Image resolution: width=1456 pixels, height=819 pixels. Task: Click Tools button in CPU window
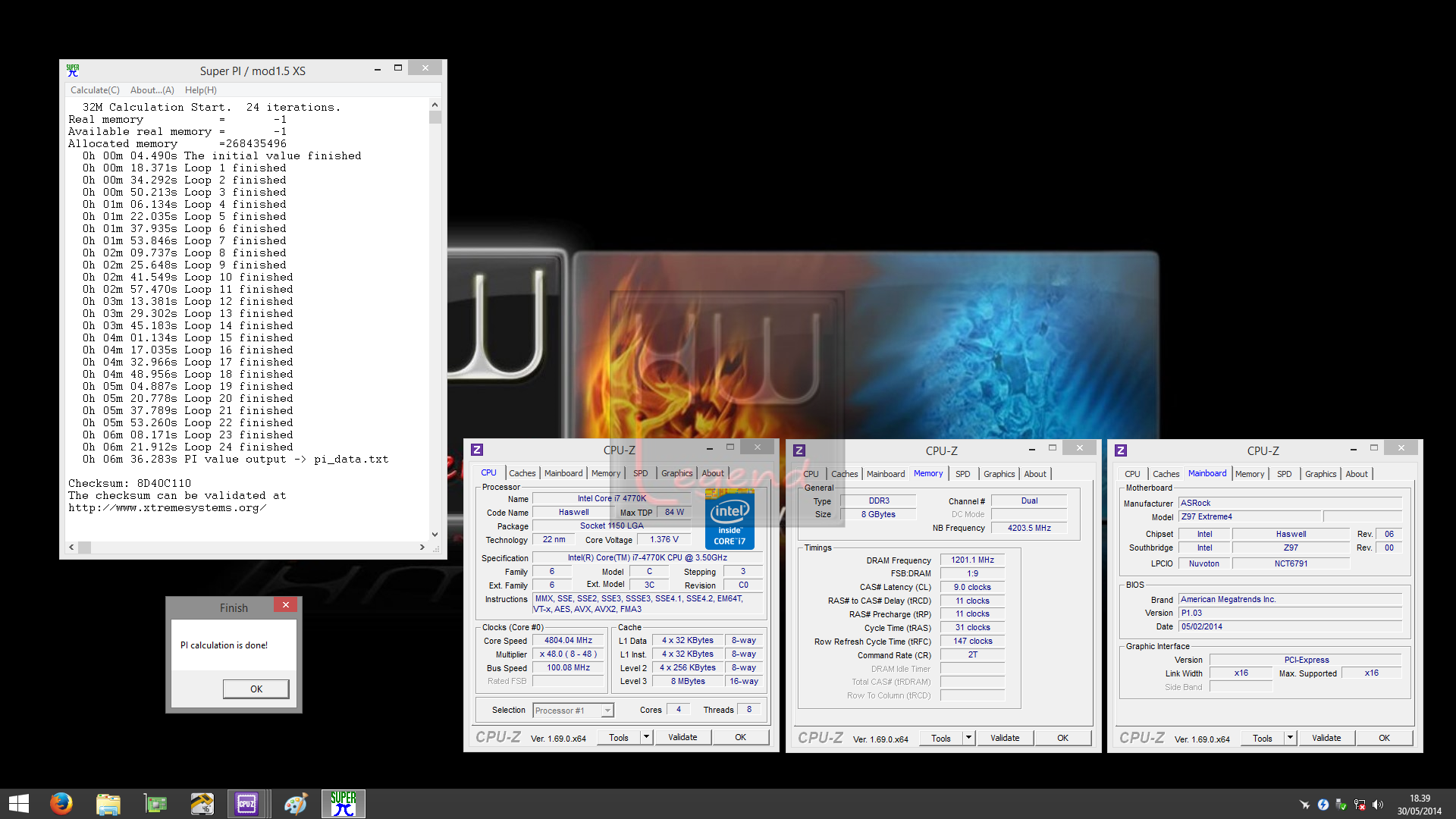click(x=619, y=737)
